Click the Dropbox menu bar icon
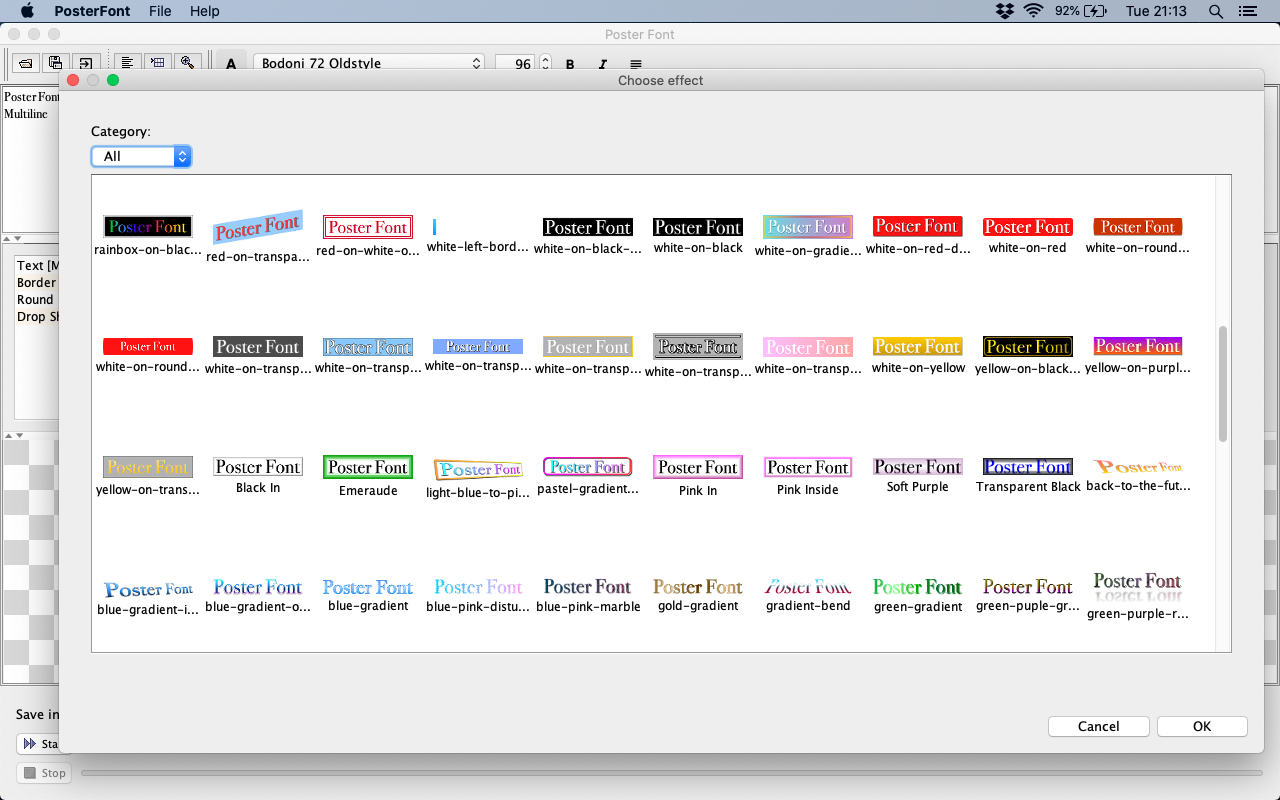 point(1005,11)
